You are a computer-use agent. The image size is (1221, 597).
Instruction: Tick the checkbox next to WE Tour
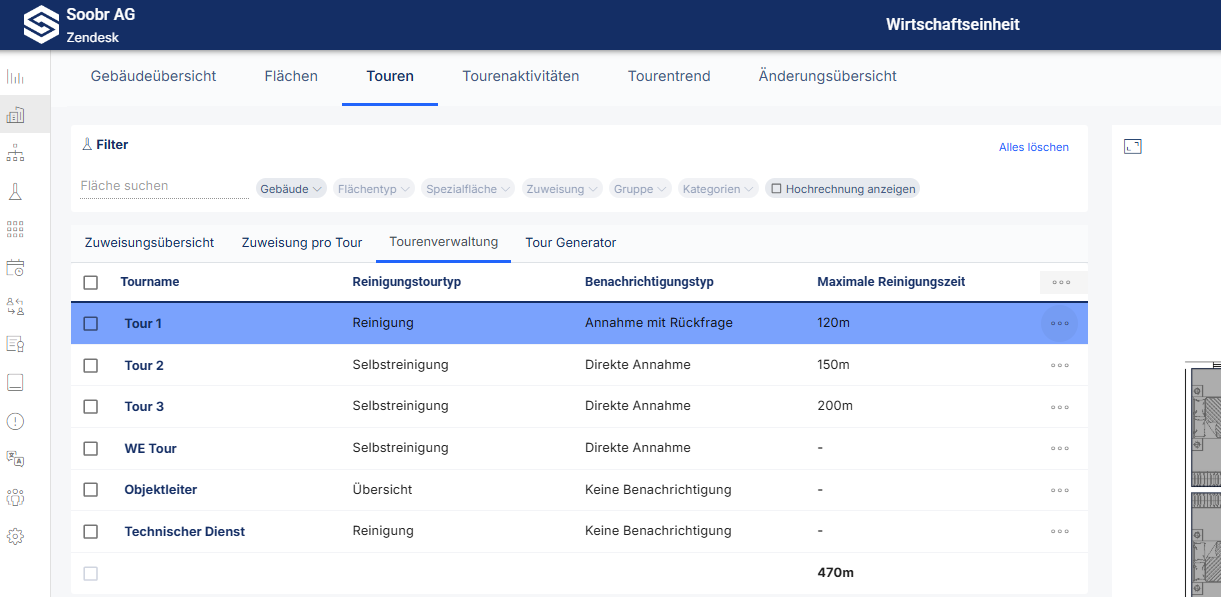click(91, 449)
